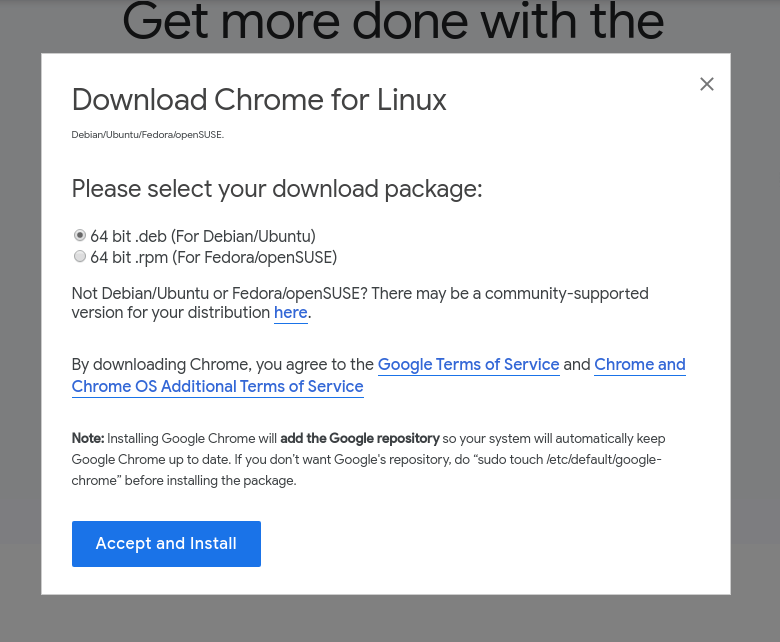The image size is (780, 642).
Task: Close the Download Chrome dialog
Action: [x=707, y=84]
